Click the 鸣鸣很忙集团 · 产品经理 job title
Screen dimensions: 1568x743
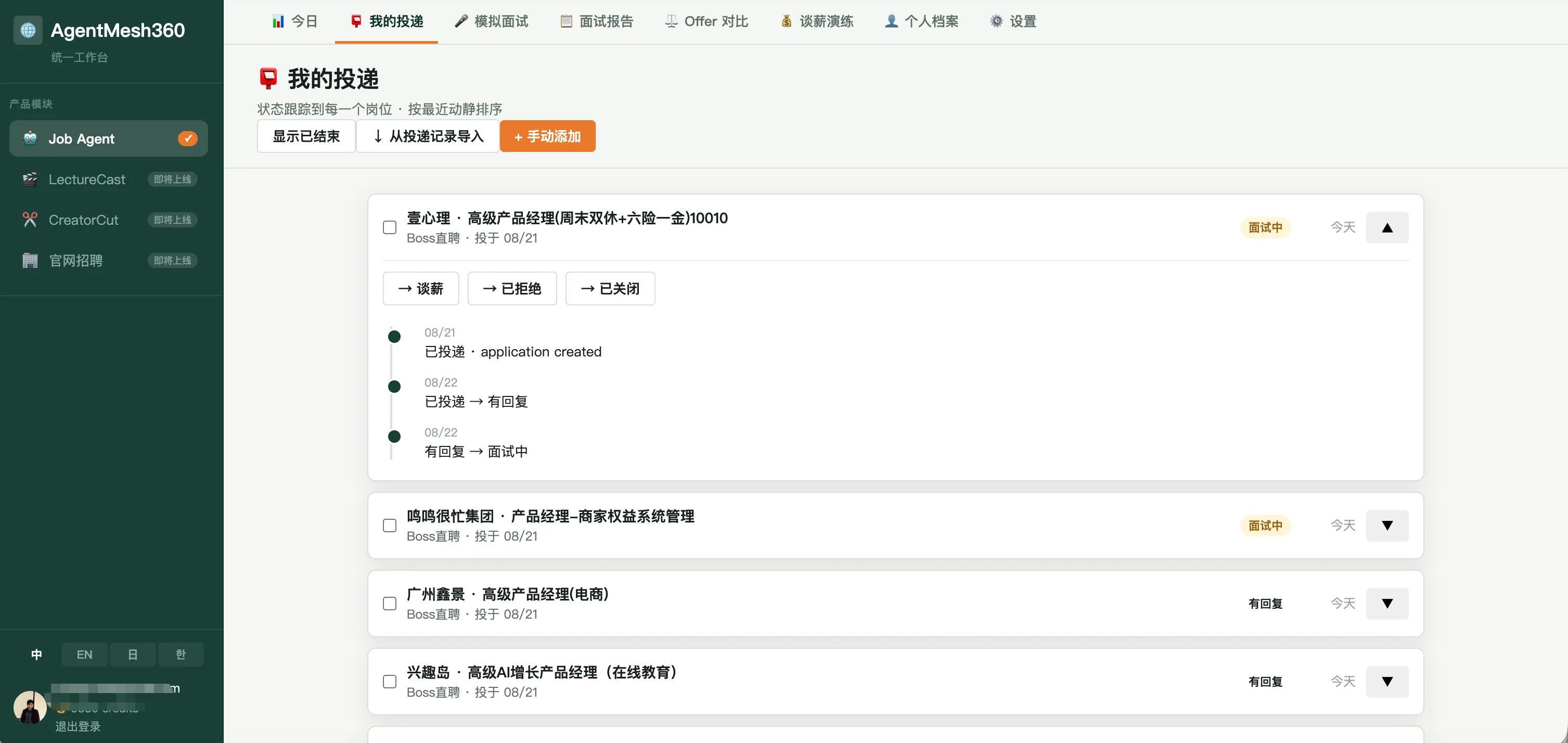(x=550, y=516)
